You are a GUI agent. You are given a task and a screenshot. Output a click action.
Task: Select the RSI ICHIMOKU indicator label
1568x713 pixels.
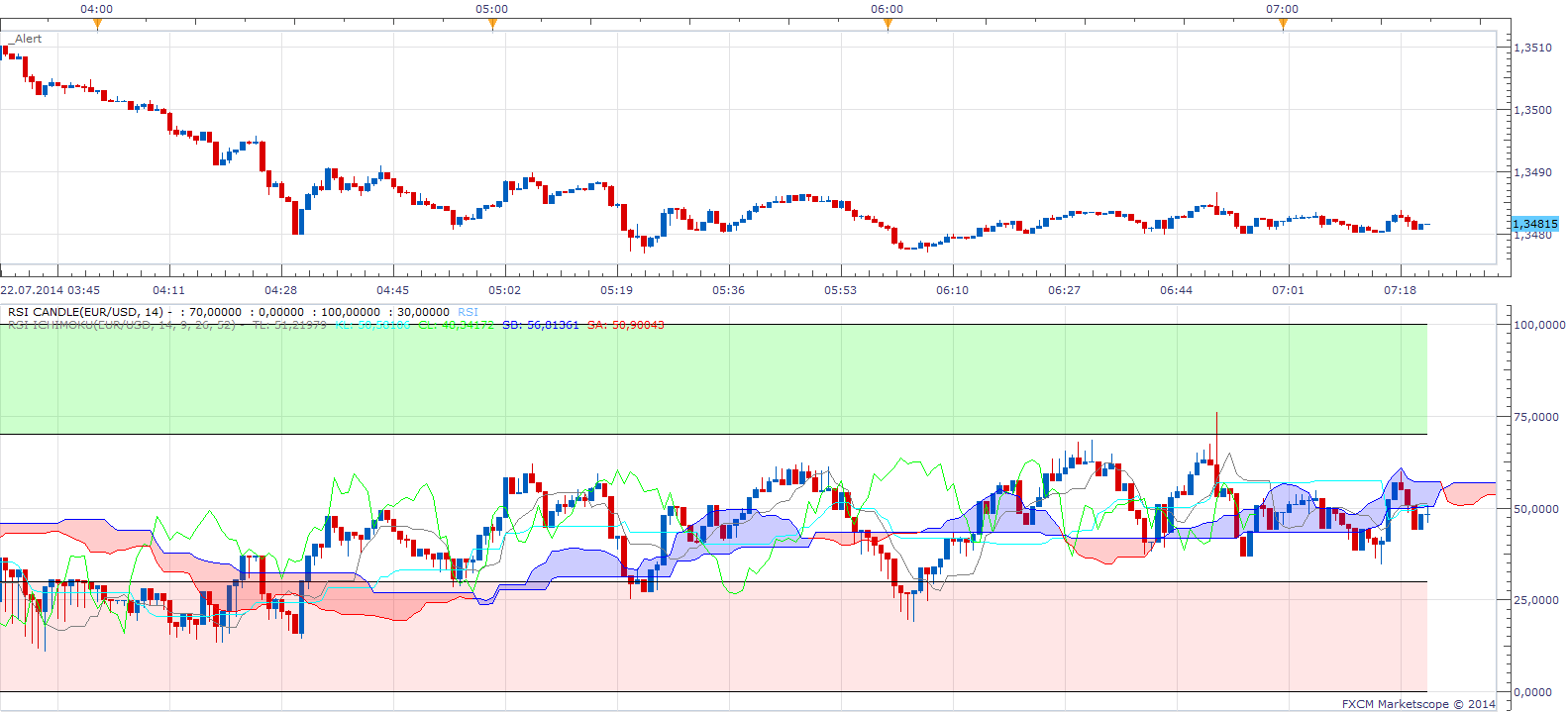pyautogui.click(x=121, y=325)
